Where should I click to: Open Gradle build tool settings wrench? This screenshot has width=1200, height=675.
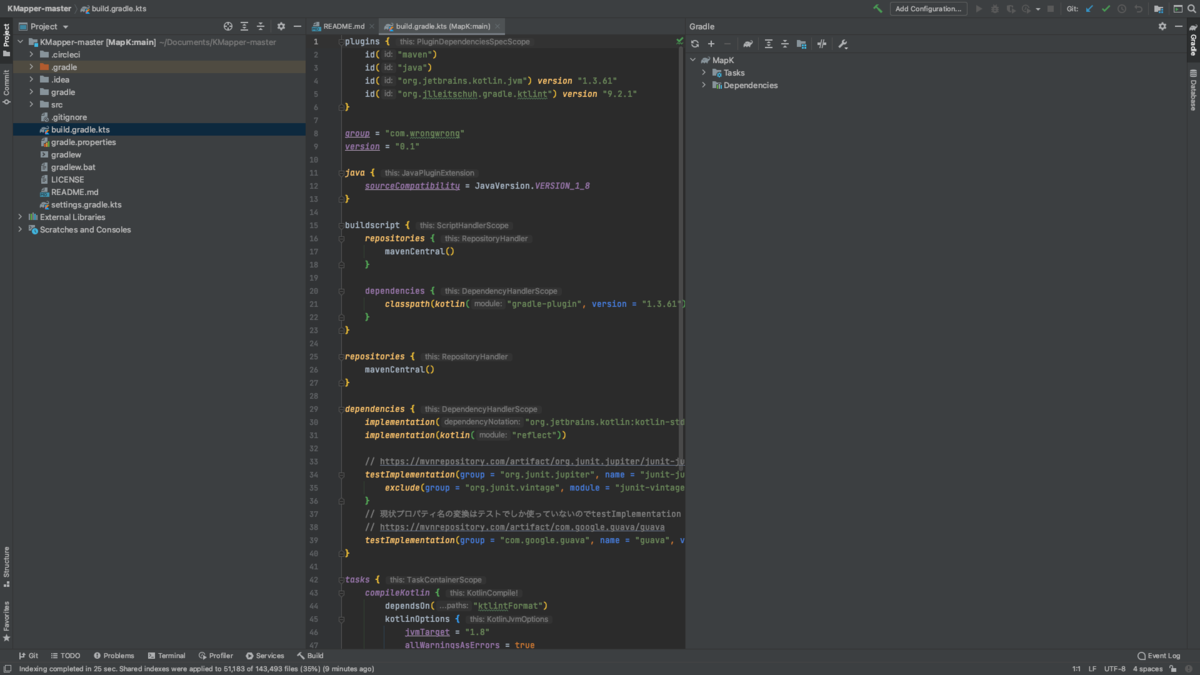pyautogui.click(x=843, y=44)
